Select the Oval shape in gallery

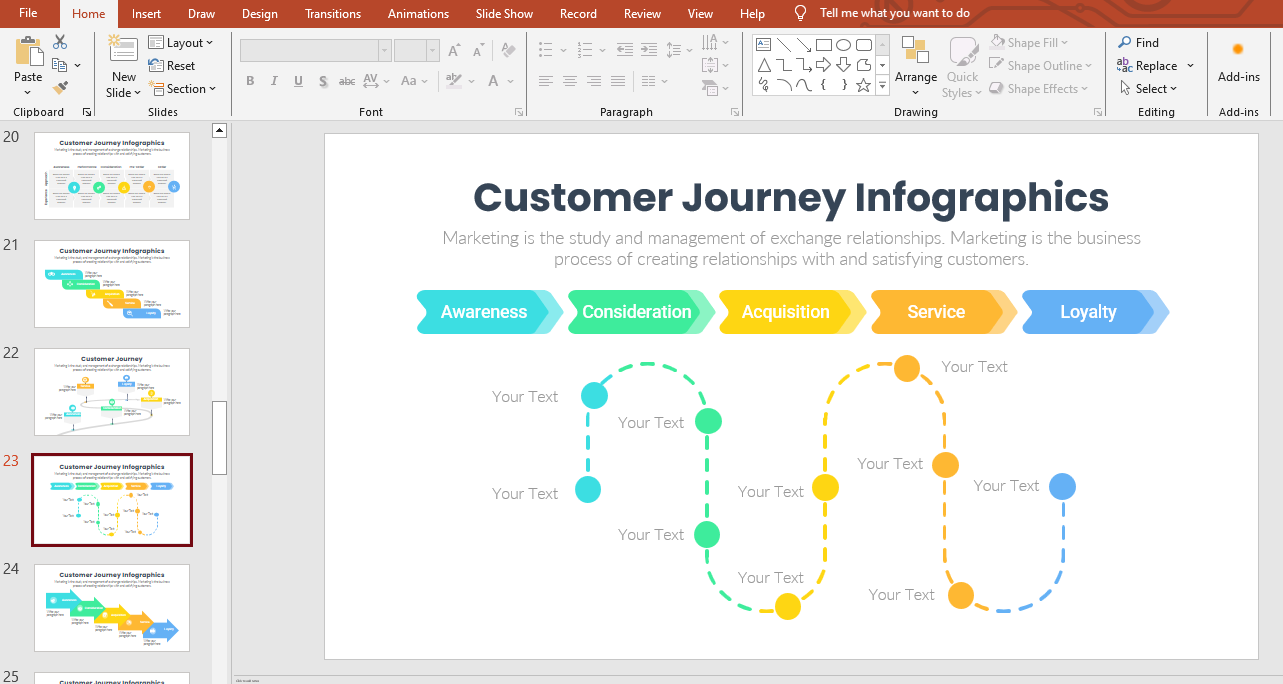(x=844, y=44)
